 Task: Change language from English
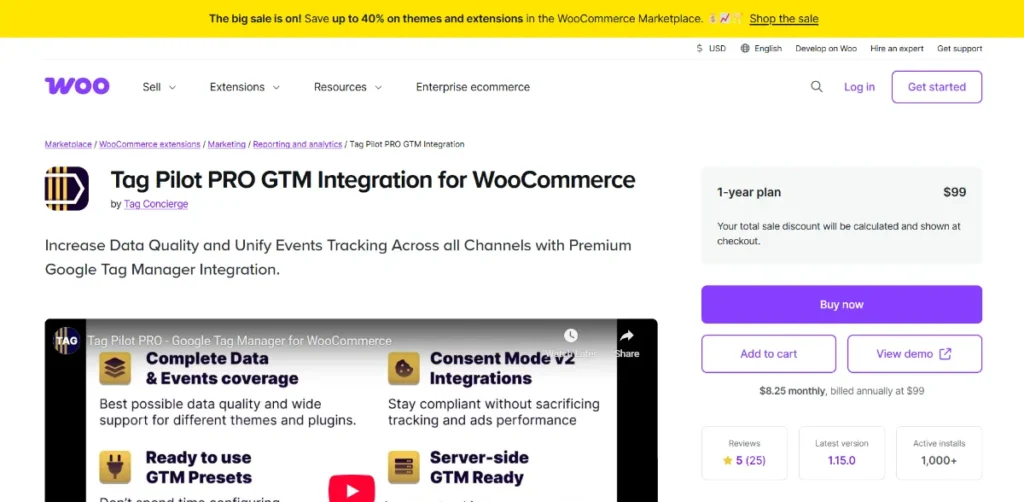coord(761,48)
